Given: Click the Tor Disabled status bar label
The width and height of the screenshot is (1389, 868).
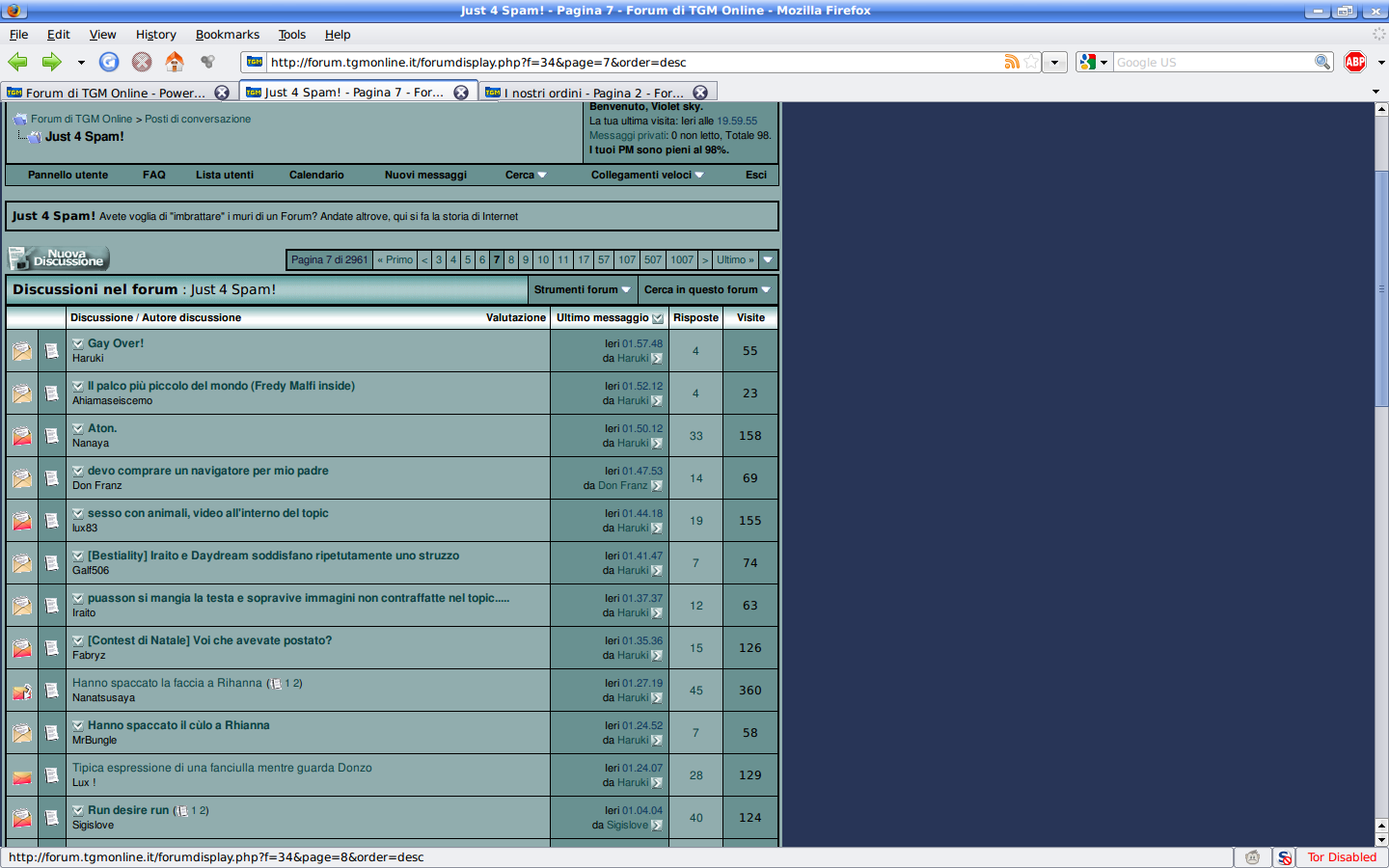Looking at the screenshot, I should pos(1342,857).
